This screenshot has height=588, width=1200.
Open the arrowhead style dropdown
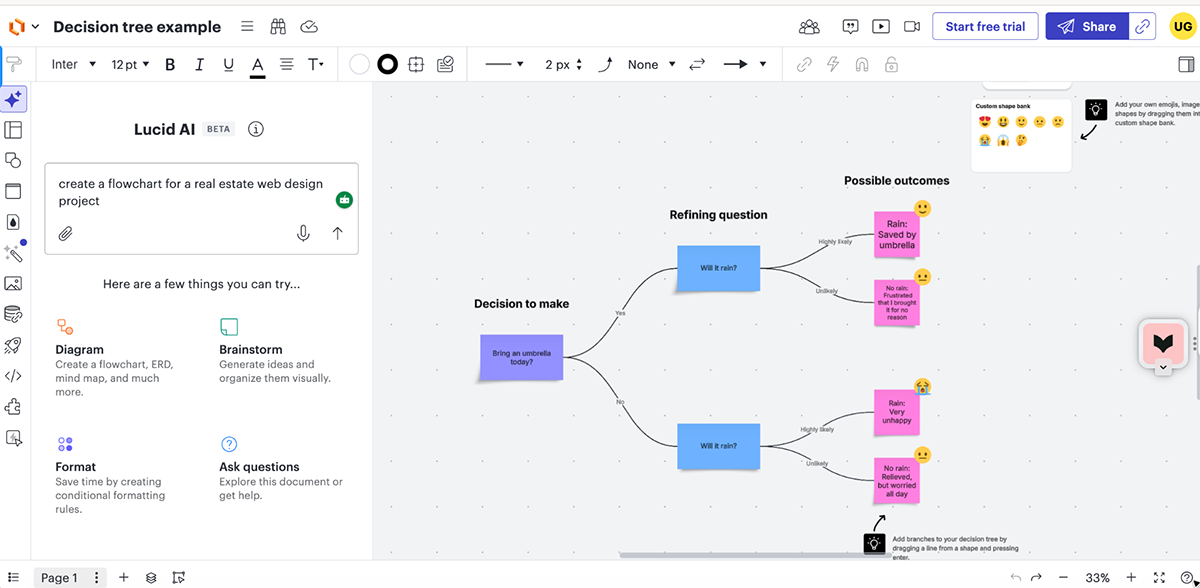point(744,64)
